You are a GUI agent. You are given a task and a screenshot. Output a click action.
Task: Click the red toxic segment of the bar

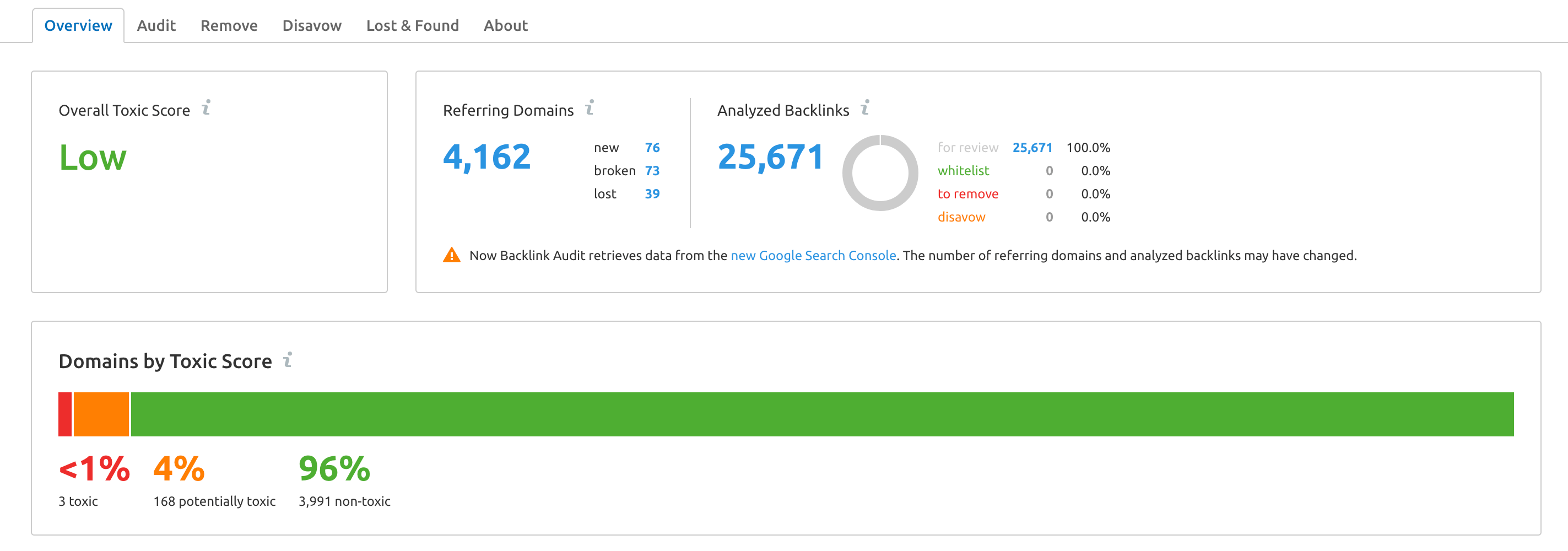(65, 414)
